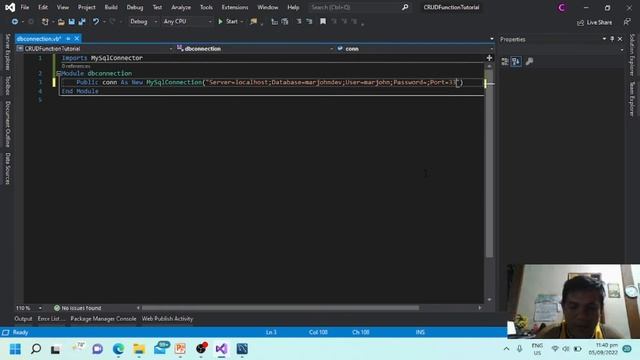This screenshot has width=640, height=360.
Task: Open the Extensions menu
Action: tap(235, 7)
